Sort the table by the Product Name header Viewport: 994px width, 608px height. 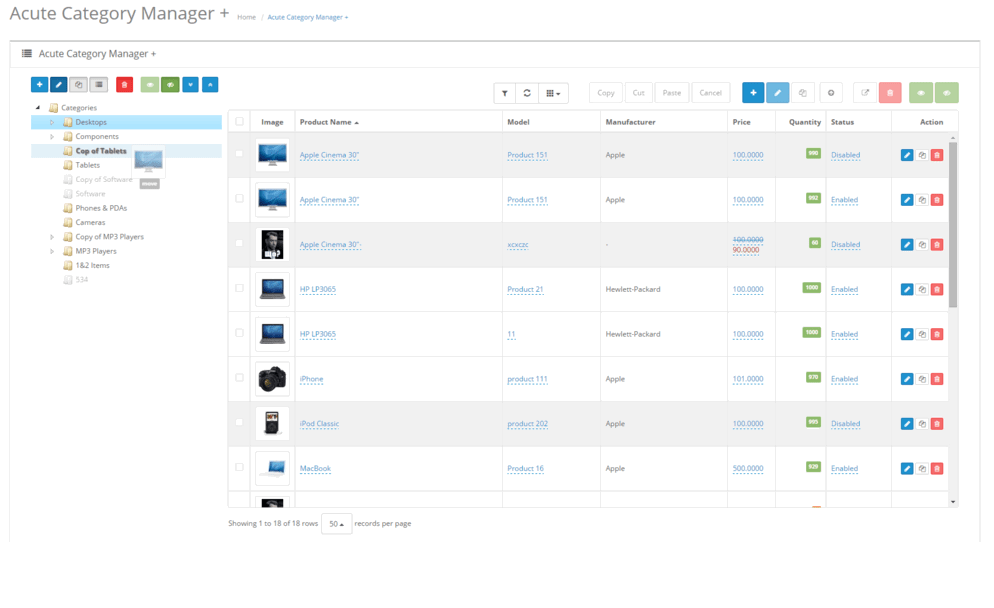coord(329,122)
